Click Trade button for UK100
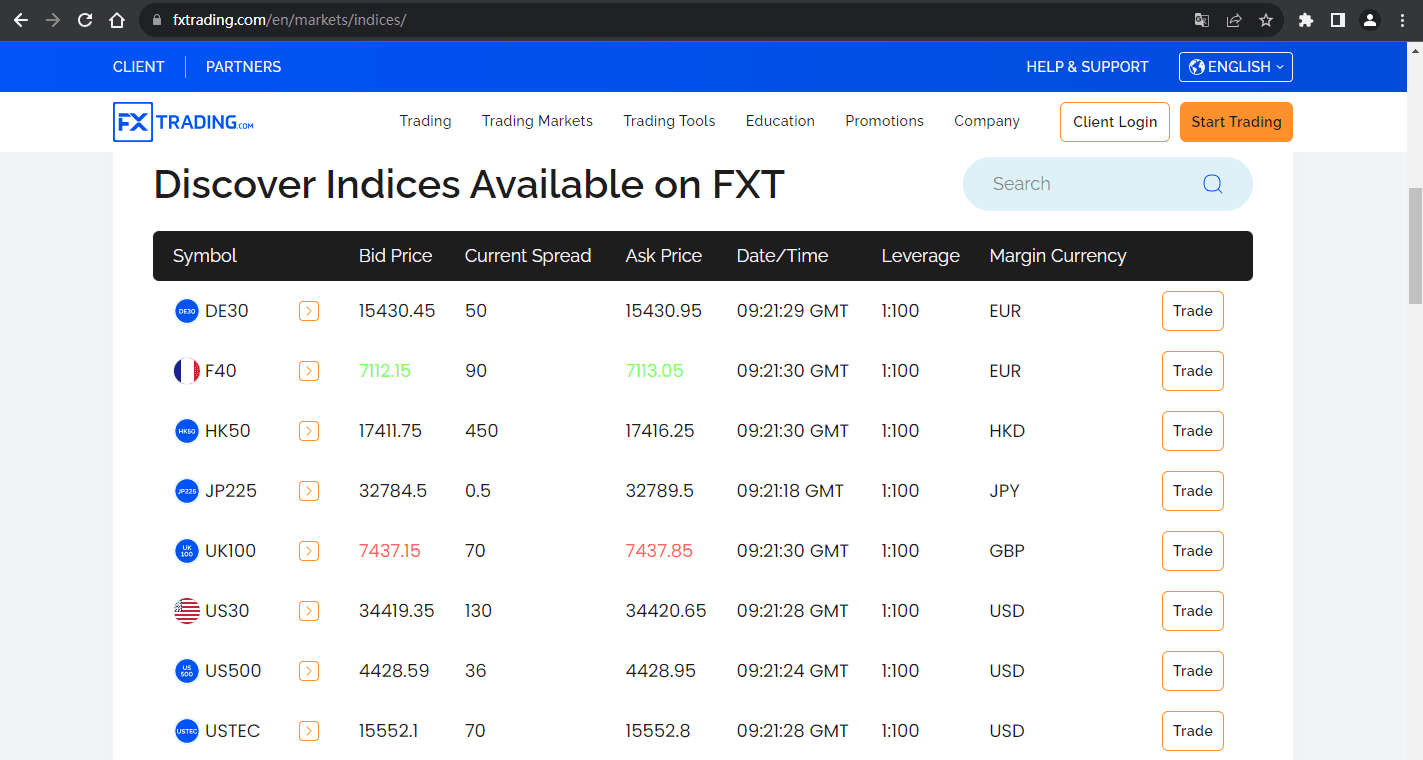This screenshot has width=1423, height=760. pyautogui.click(x=1193, y=551)
